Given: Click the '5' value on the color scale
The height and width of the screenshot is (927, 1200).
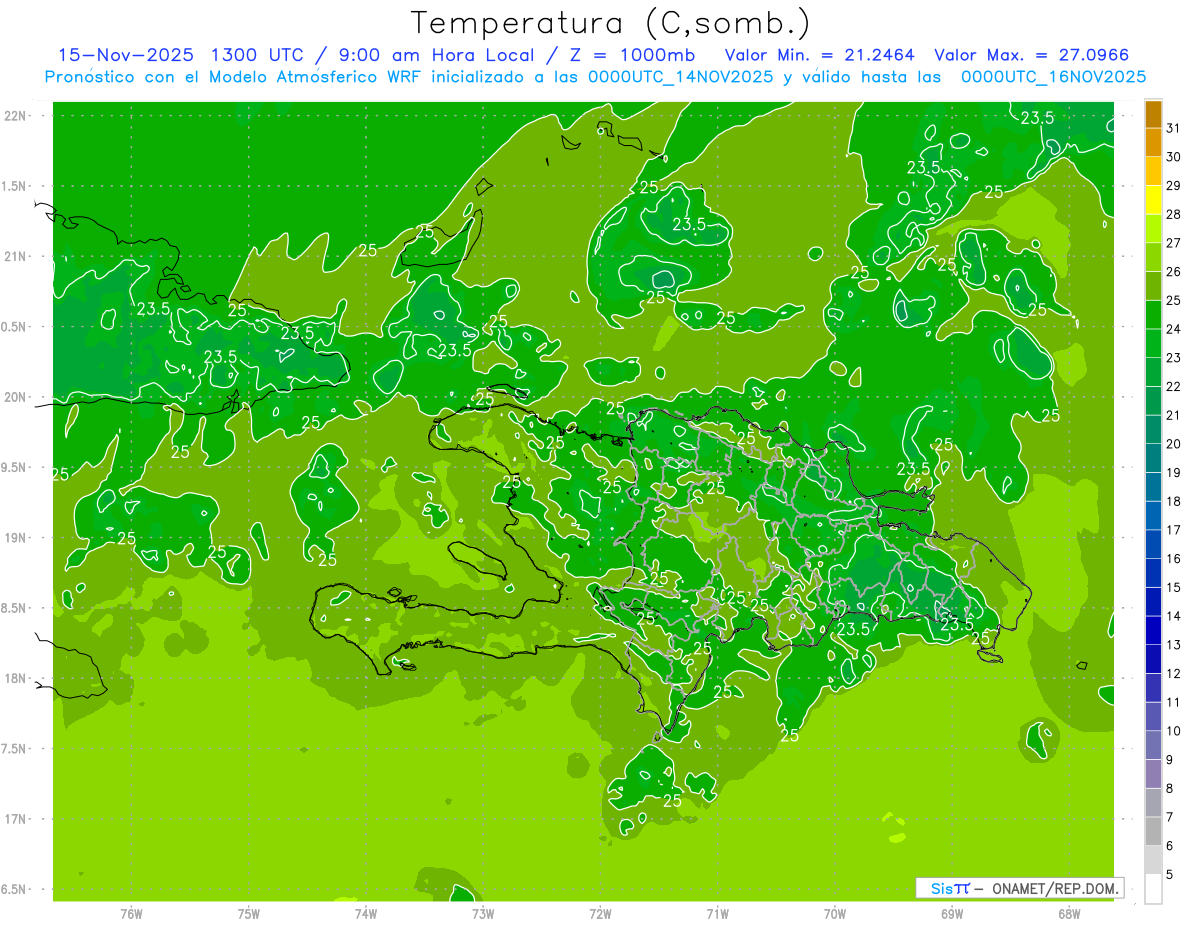Looking at the screenshot, I should tap(1171, 875).
